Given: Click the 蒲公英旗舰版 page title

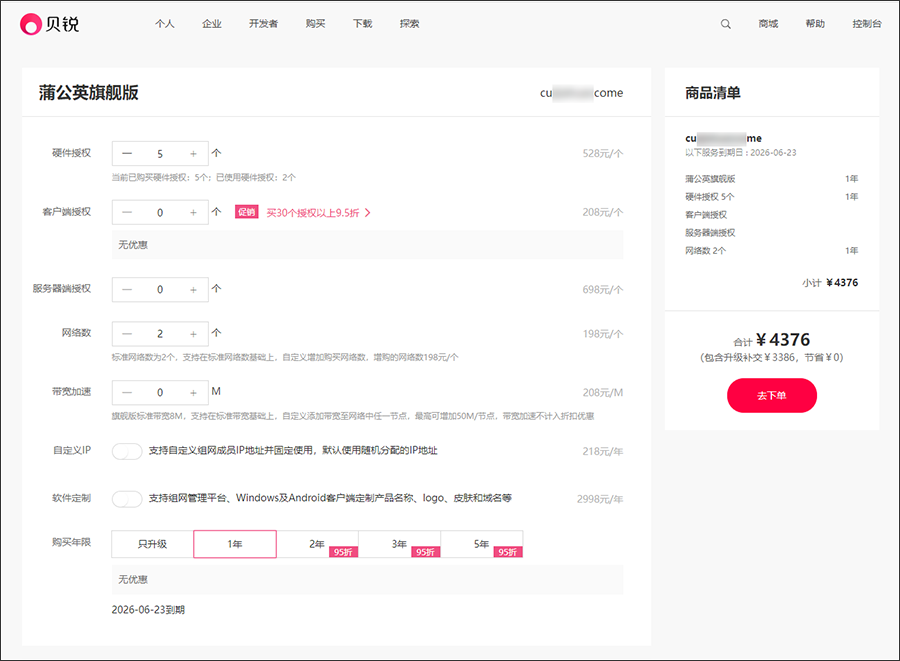Looking at the screenshot, I should pos(88,92).
